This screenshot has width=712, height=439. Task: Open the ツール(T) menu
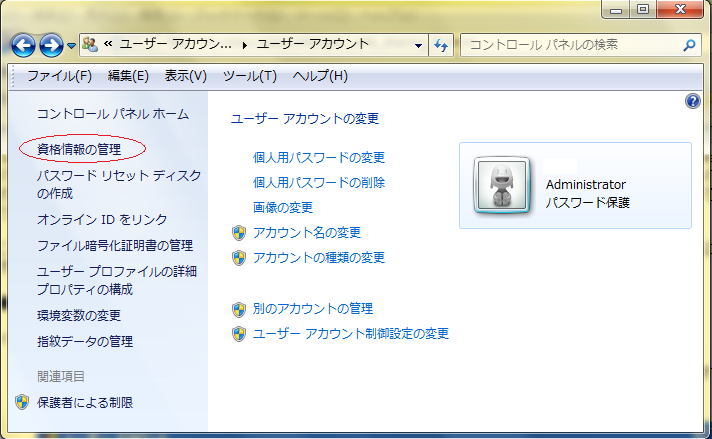[x=249, y=76]
